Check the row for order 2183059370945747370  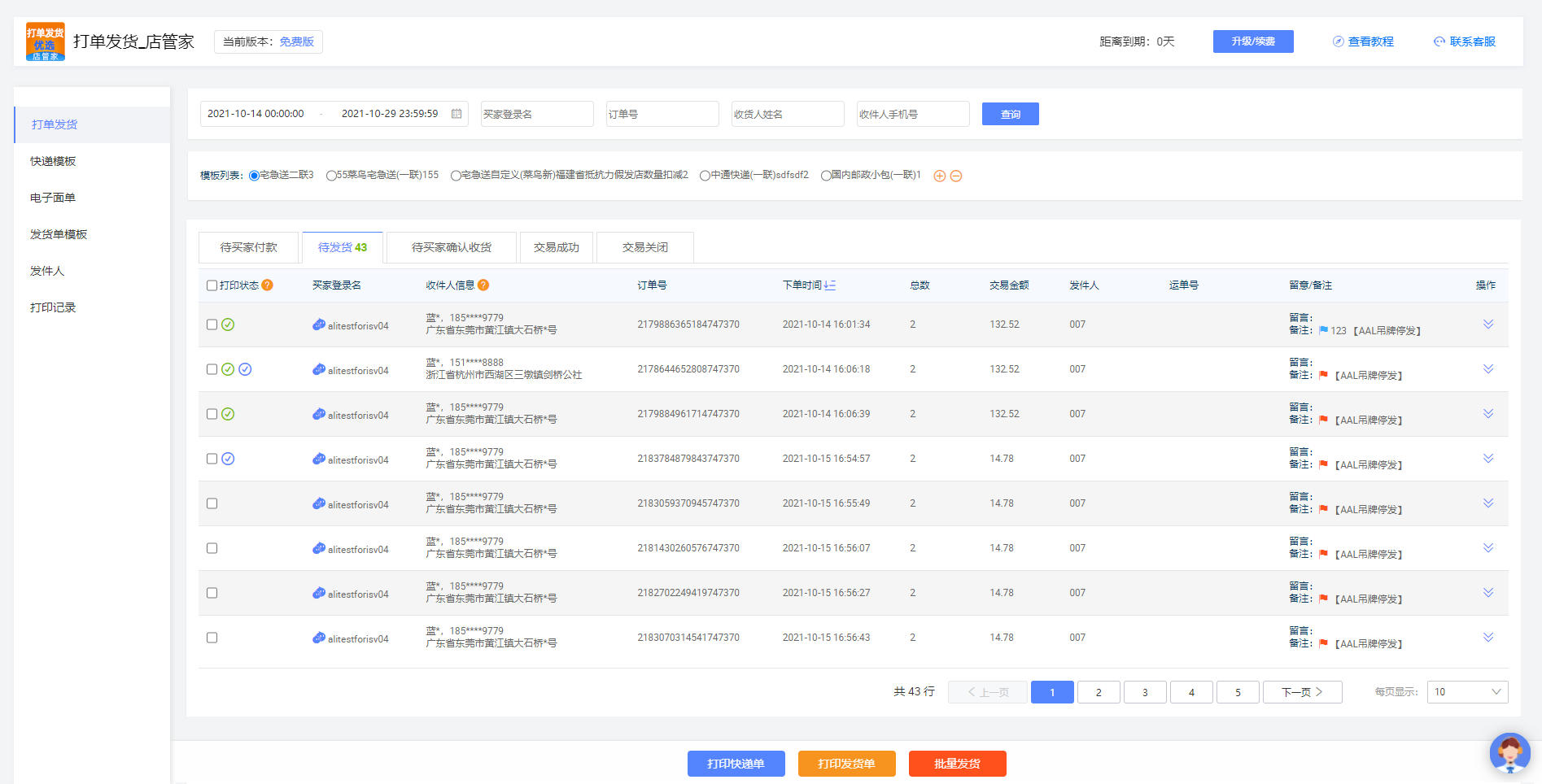pyautogui.click(x=212, y=503)
